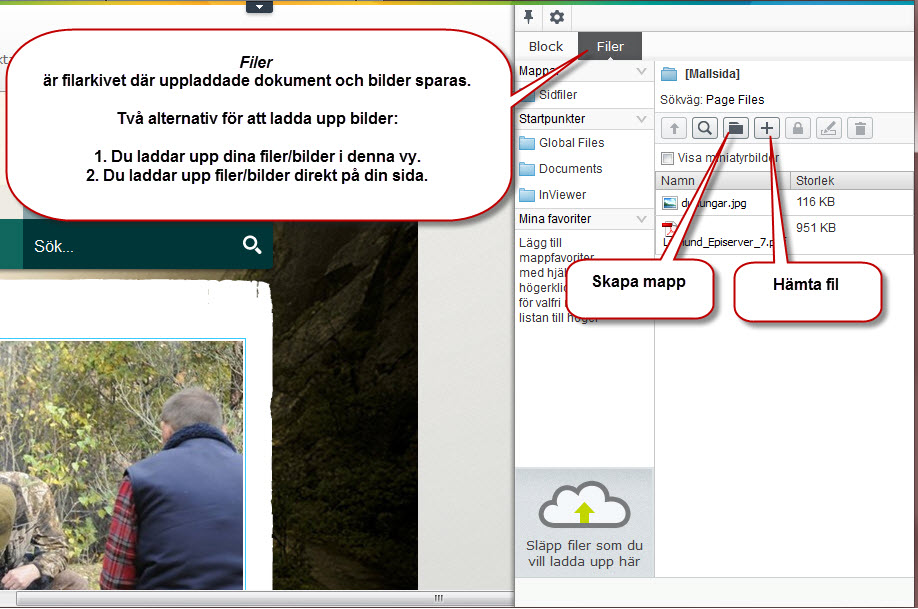Click the horizontal scrollbar at bottom
The width and height of the screenshot is (918, 609).
coord(263,598)
